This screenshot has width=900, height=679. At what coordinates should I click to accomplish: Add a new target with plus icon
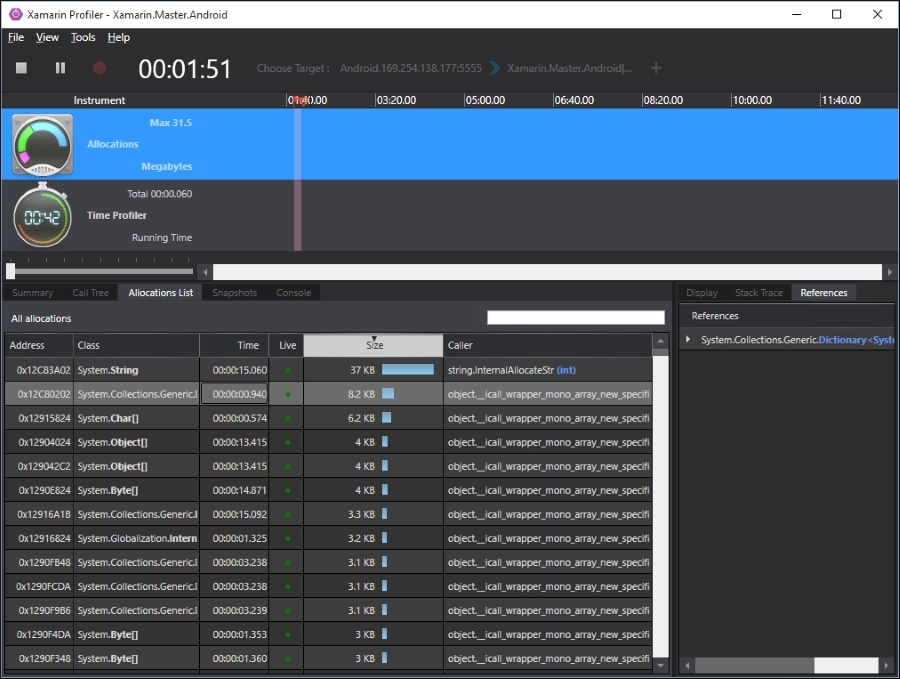click(655, 68)
